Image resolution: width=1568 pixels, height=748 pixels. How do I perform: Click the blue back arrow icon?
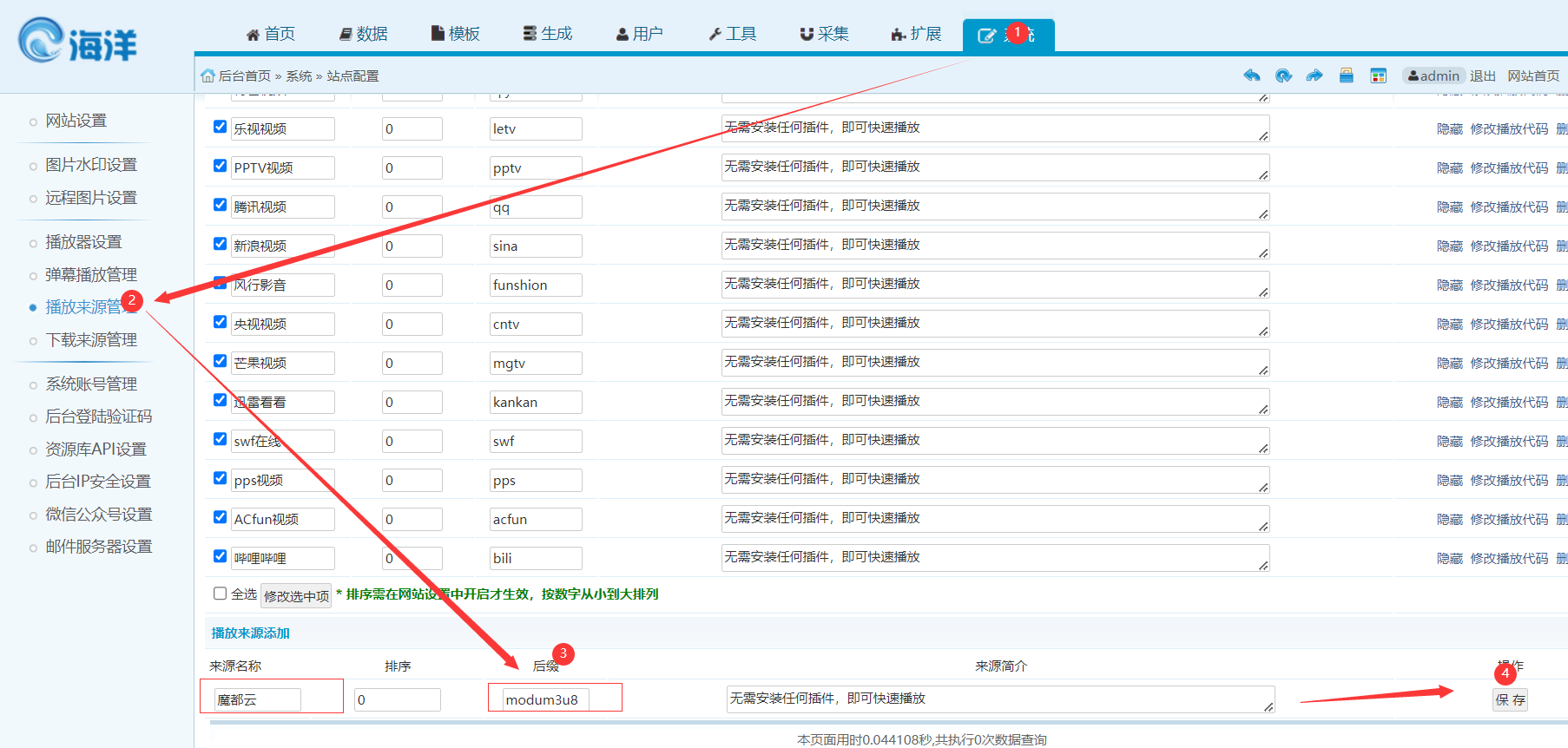tap(1251, 75)
